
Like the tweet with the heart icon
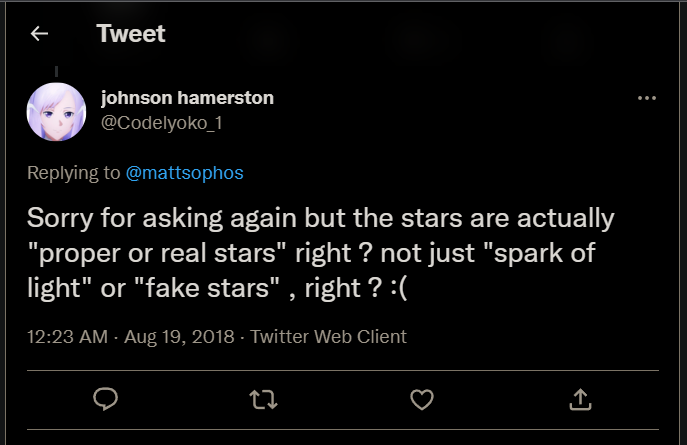(x=422, y=399)
